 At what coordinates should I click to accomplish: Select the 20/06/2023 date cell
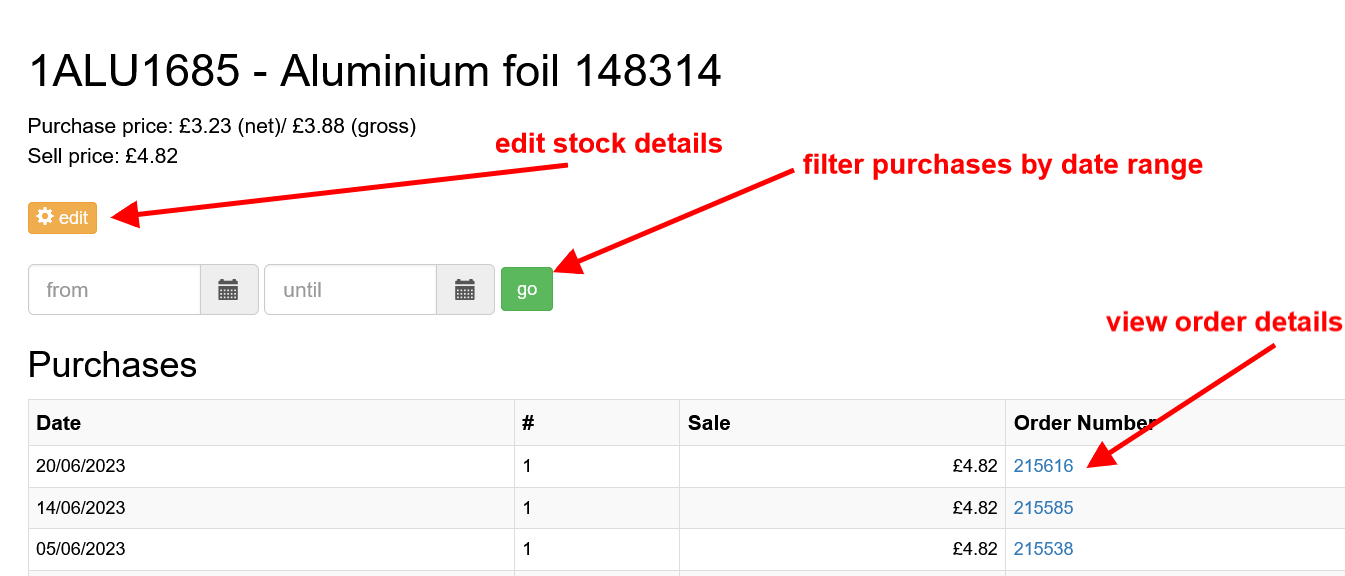coord(81,466)
